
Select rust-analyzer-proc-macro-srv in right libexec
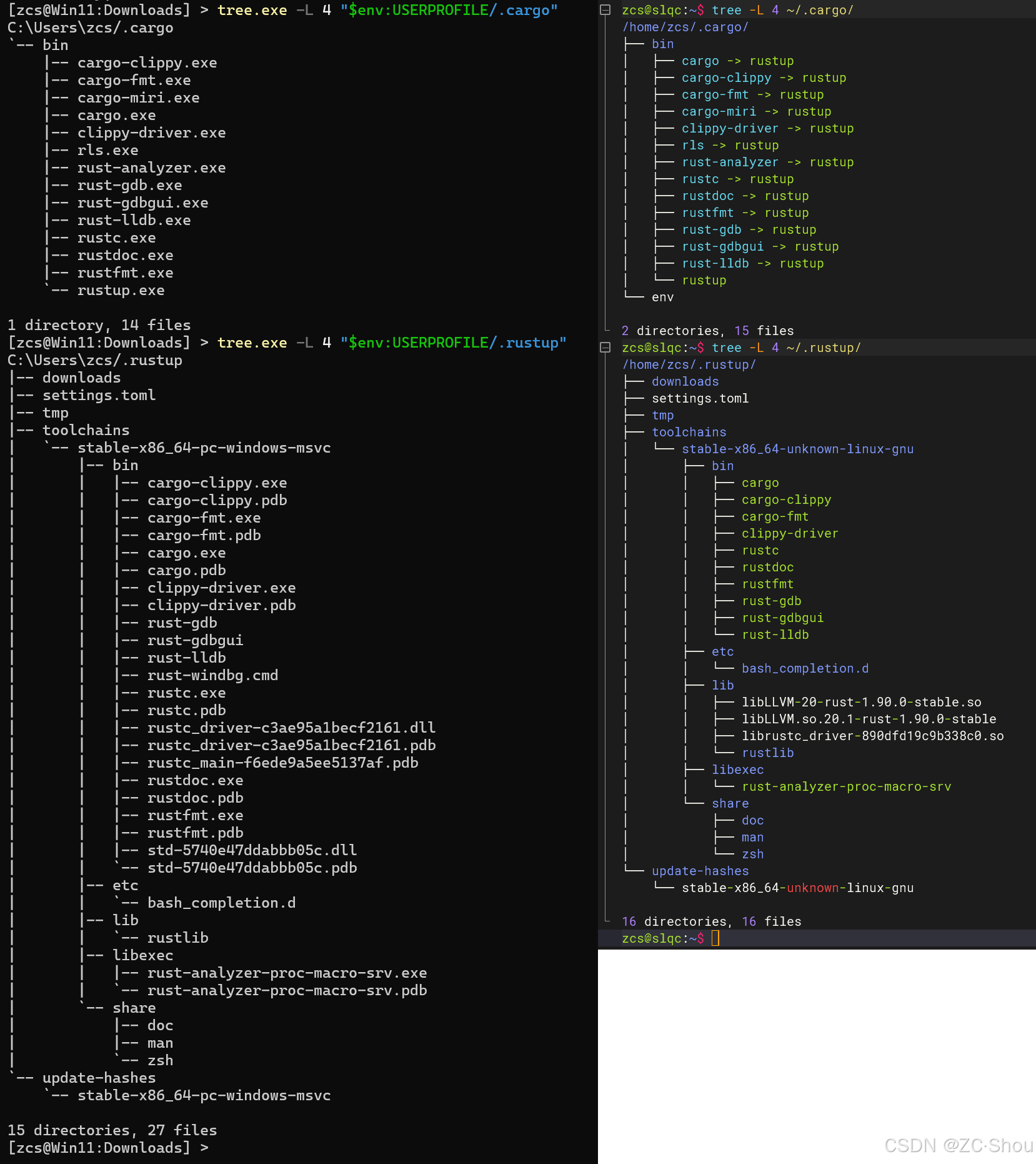[x=846, y=786]
